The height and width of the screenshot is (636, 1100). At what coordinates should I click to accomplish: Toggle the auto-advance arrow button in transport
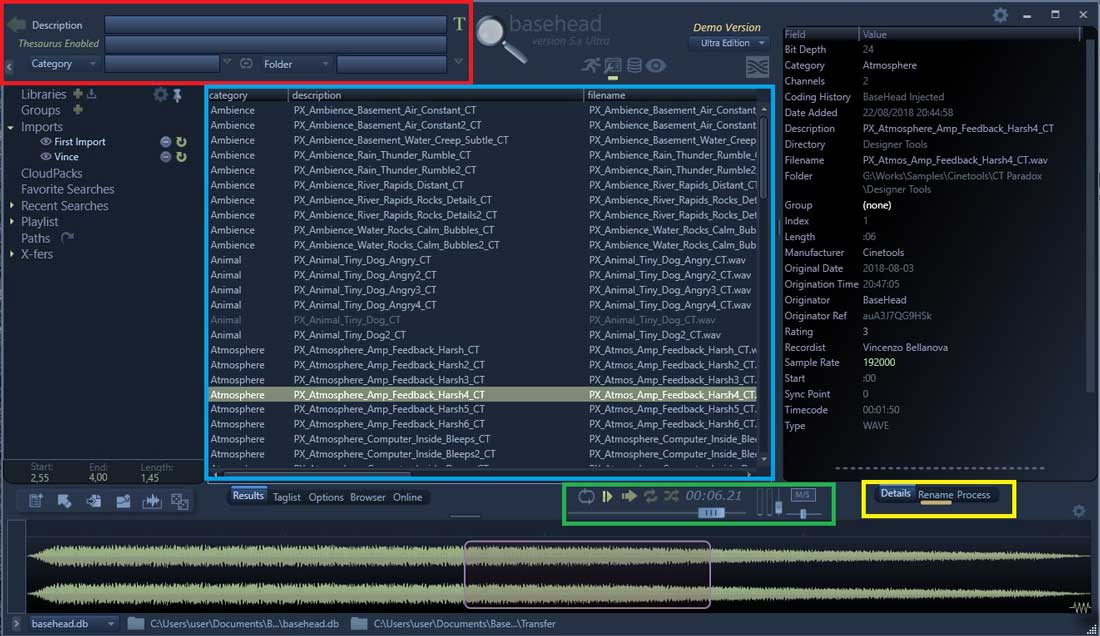pyautogui.click(x=629, y=496)
